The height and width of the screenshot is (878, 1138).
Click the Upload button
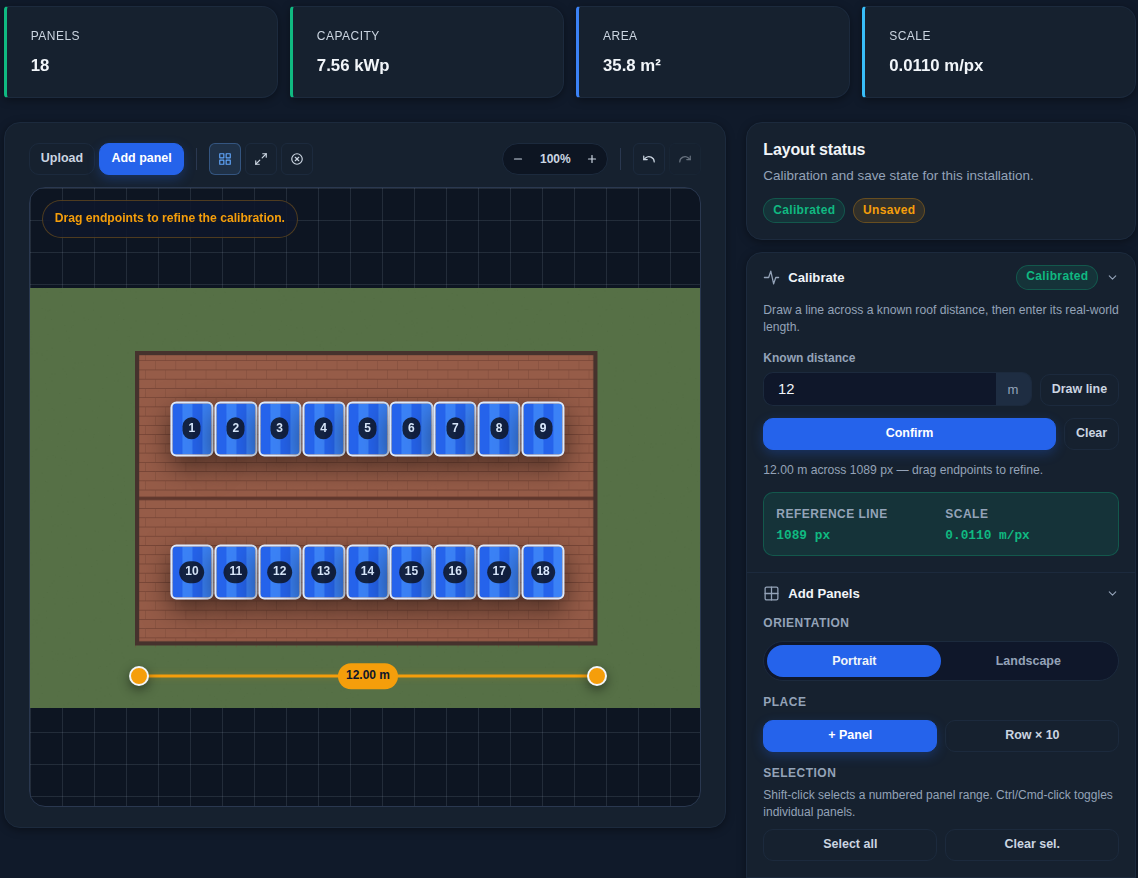pyautogui.click(x=62, y=158)
